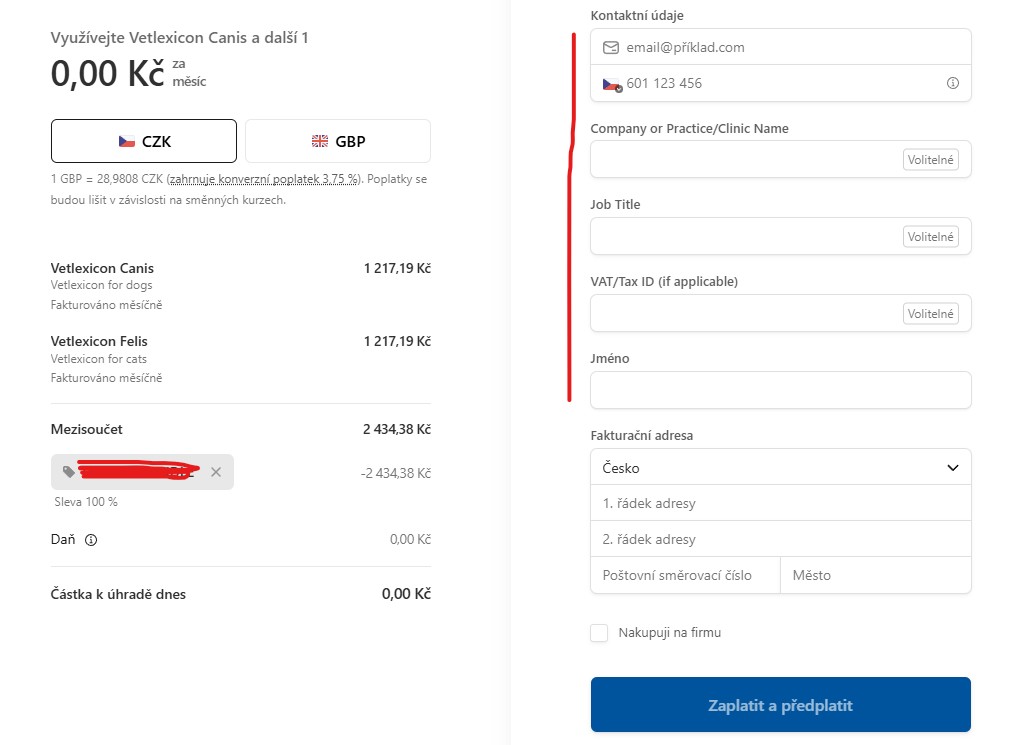Click address line 1 field
Image resolution: width=1010 pixels, height=745 pixels.
pyautogui.click(x=780, y=503)
